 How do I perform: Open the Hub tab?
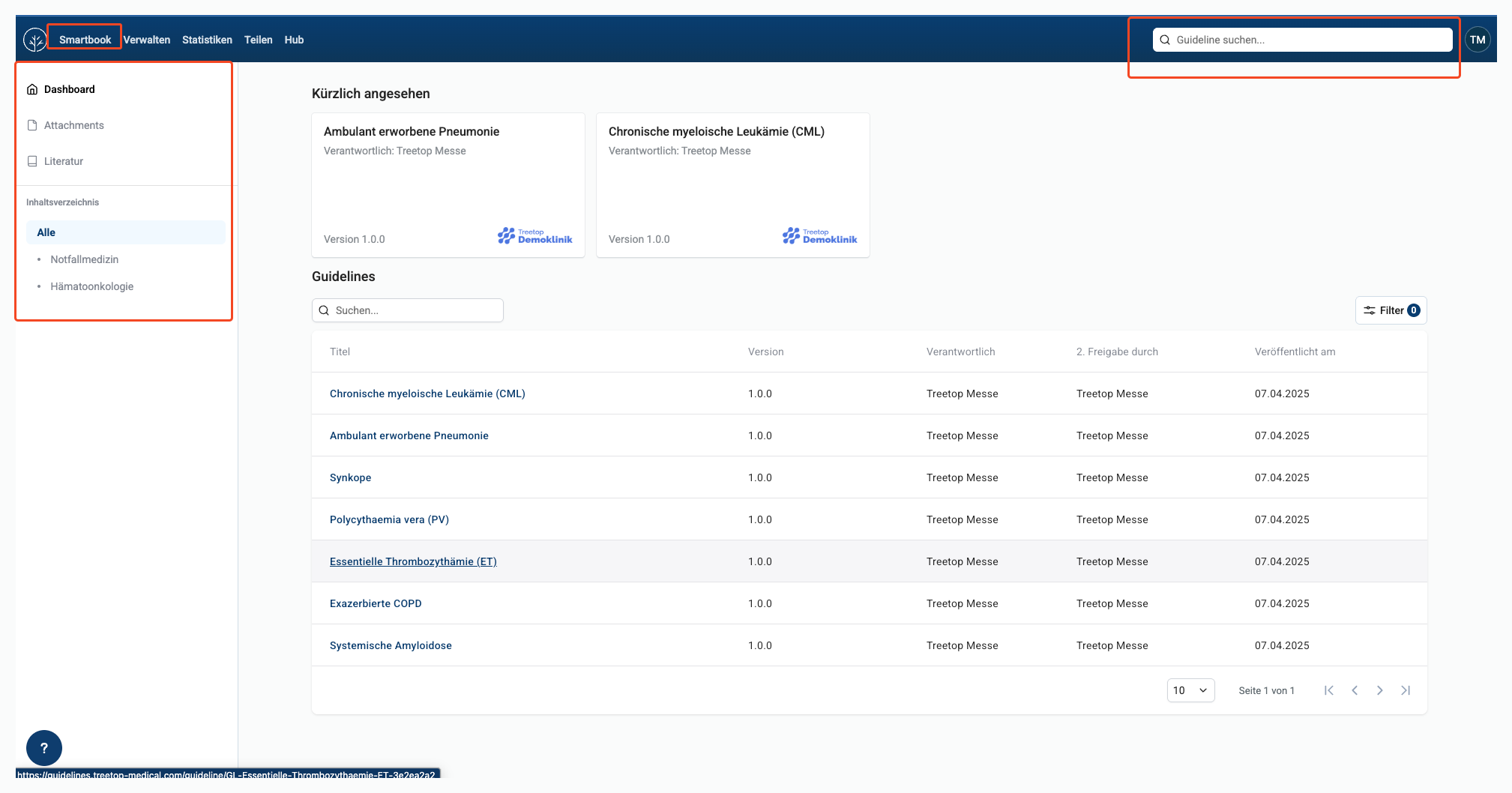pos(294,40)
